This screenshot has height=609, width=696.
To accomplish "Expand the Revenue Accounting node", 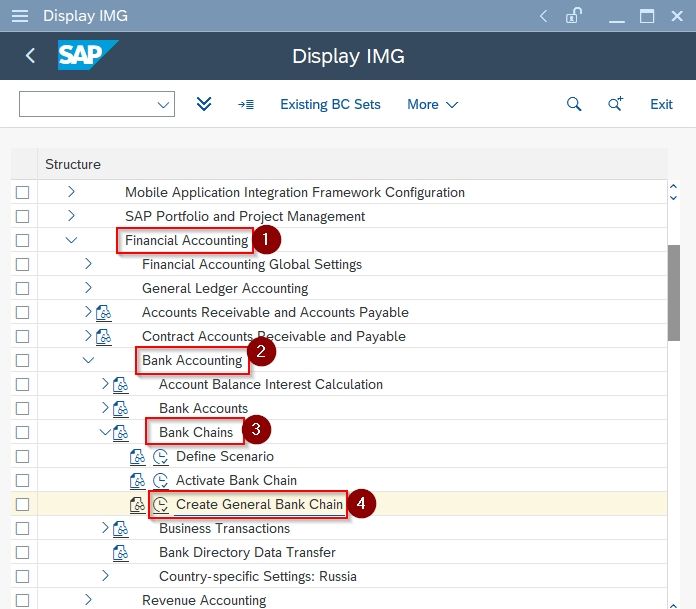I will pos(88,600).
